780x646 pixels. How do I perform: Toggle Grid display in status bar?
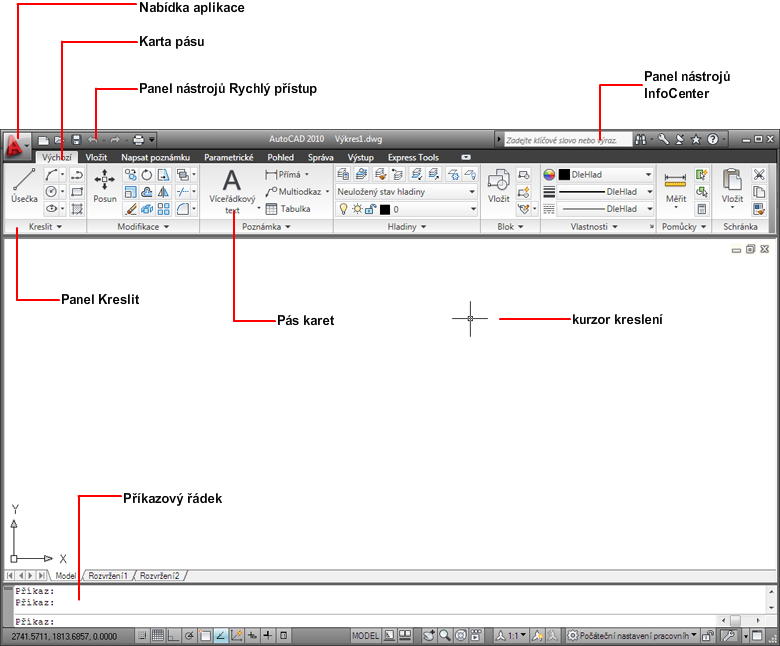(x=158, y=635)
